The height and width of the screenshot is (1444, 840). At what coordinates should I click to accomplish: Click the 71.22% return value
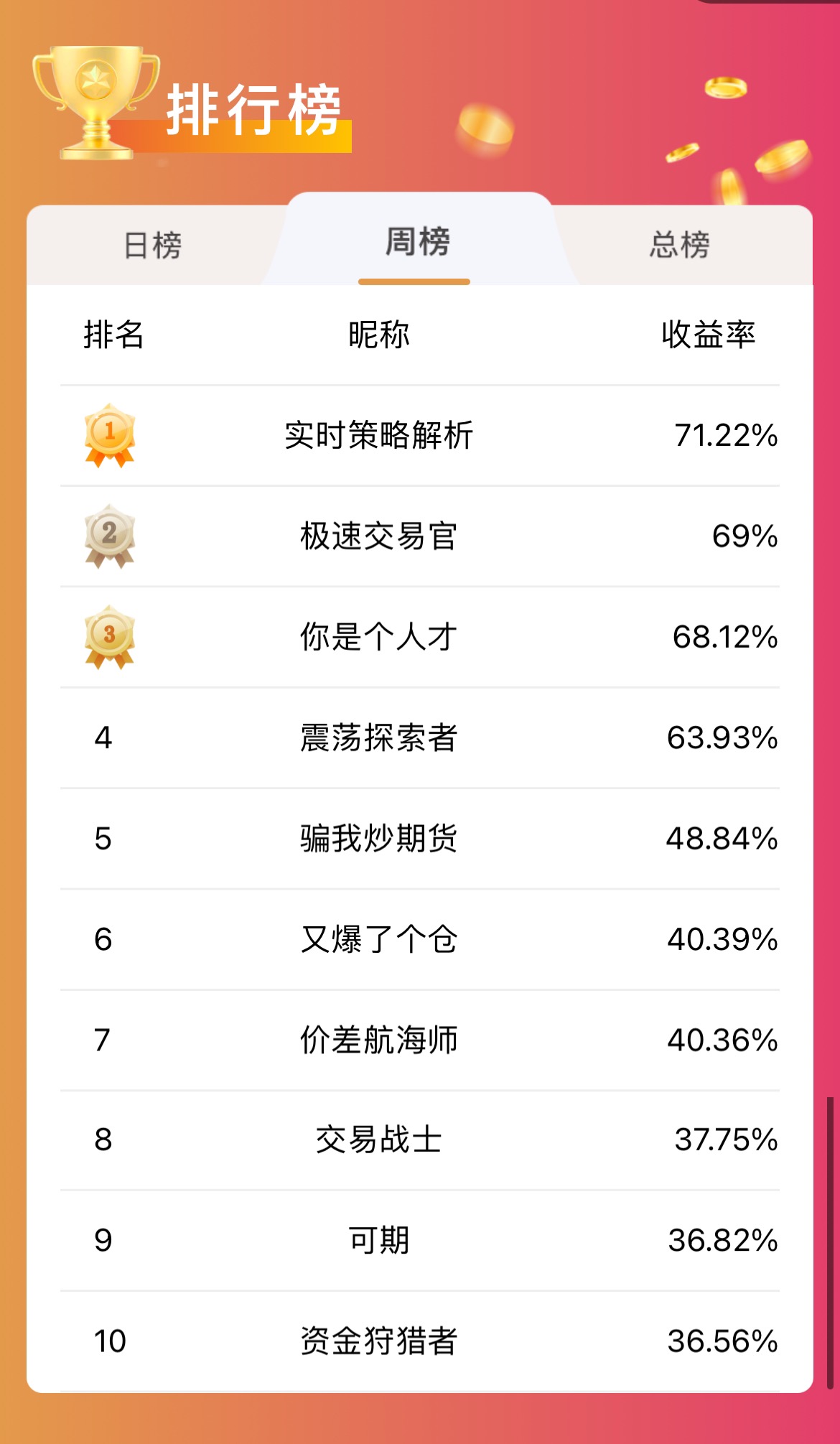(726, 435)
